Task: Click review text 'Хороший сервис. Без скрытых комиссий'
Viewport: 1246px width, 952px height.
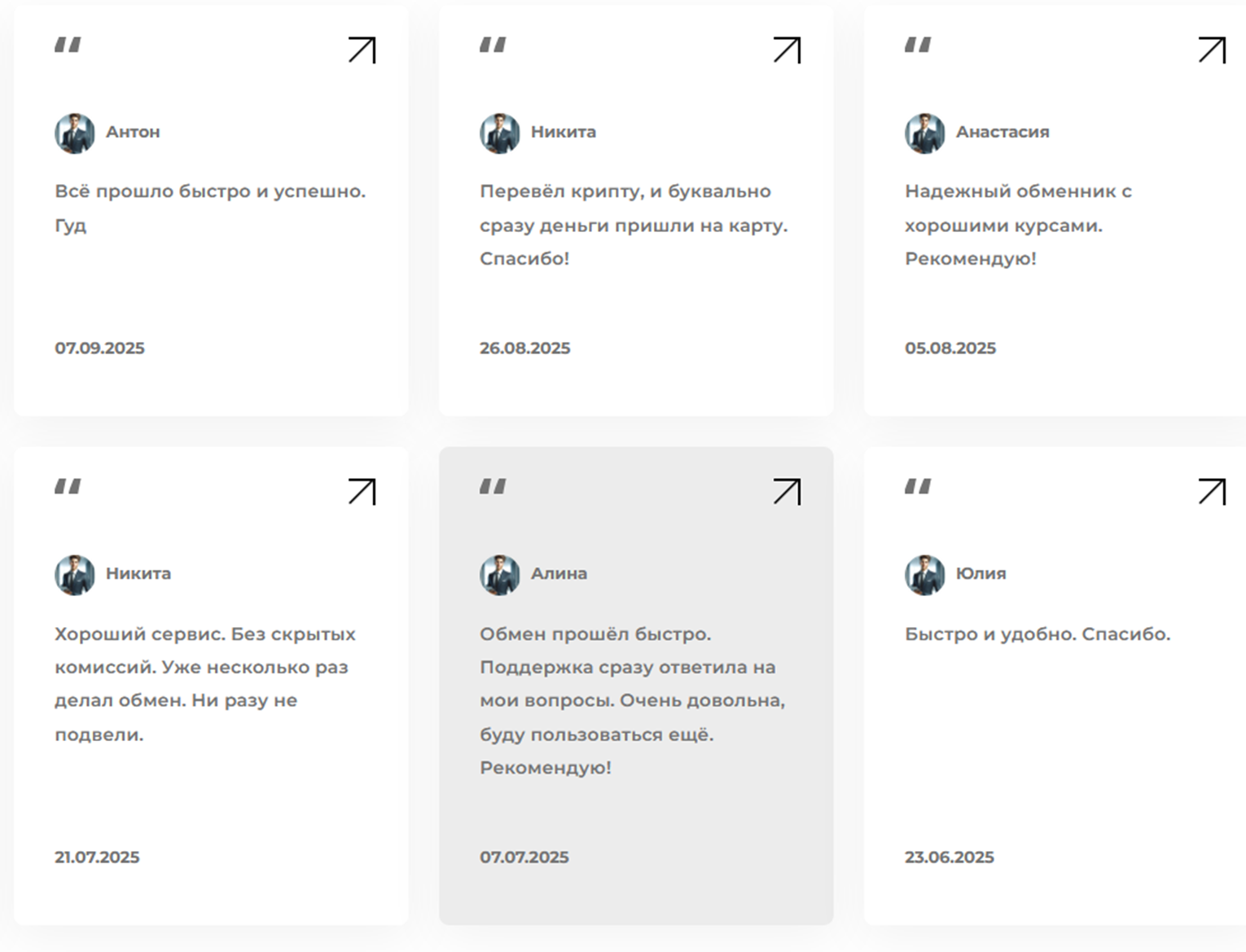Action: click(x=205, y=650)
